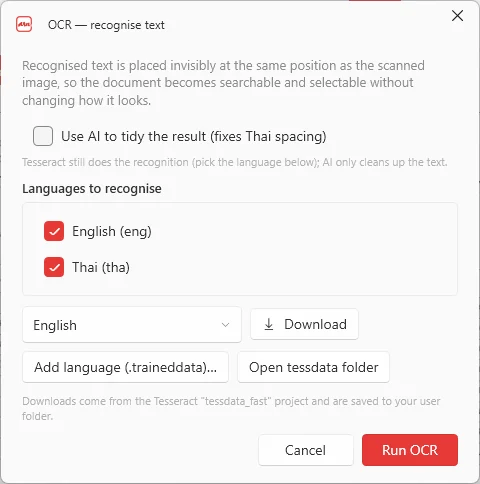Close the OCR dialog with the X

click(457, 15)
